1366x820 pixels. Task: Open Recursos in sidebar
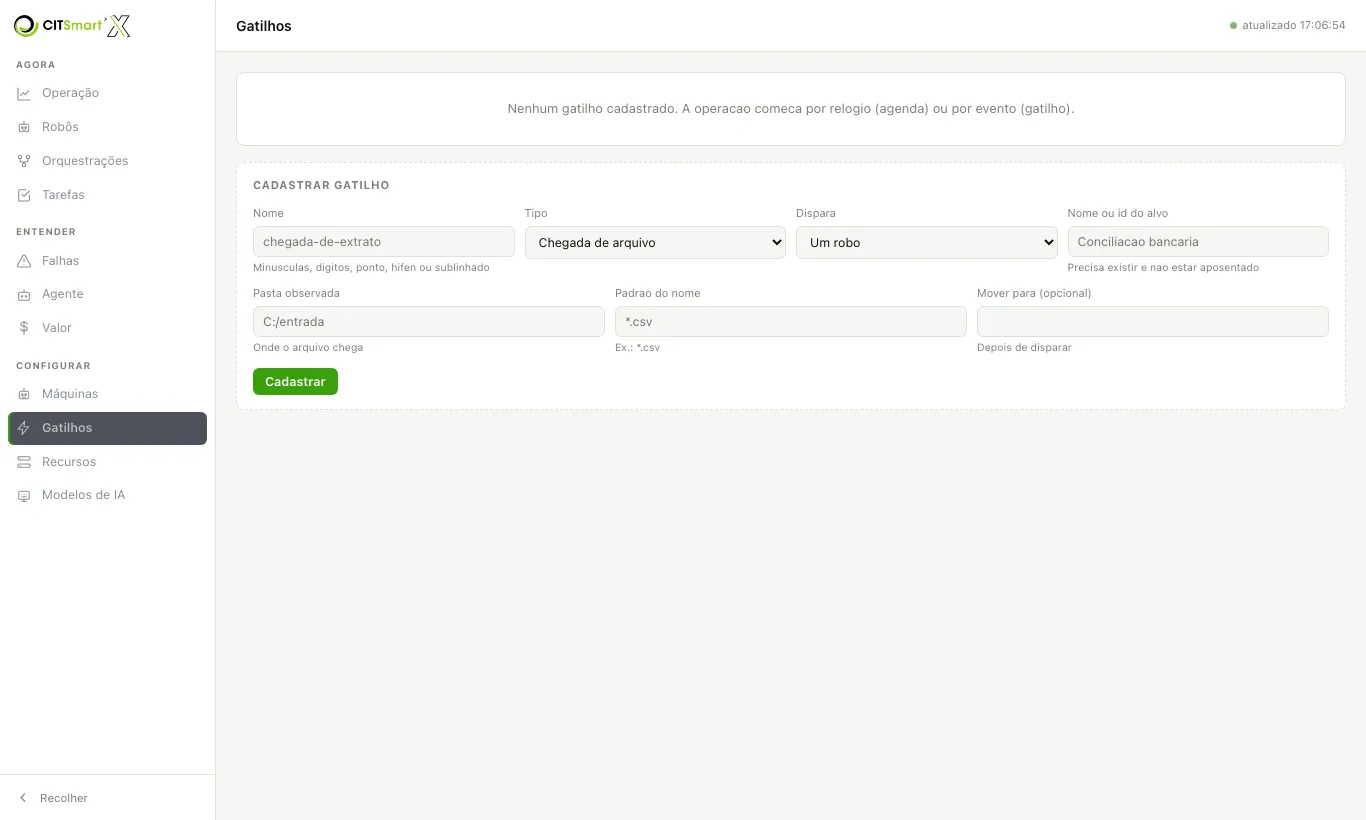[x=107, y=462]
